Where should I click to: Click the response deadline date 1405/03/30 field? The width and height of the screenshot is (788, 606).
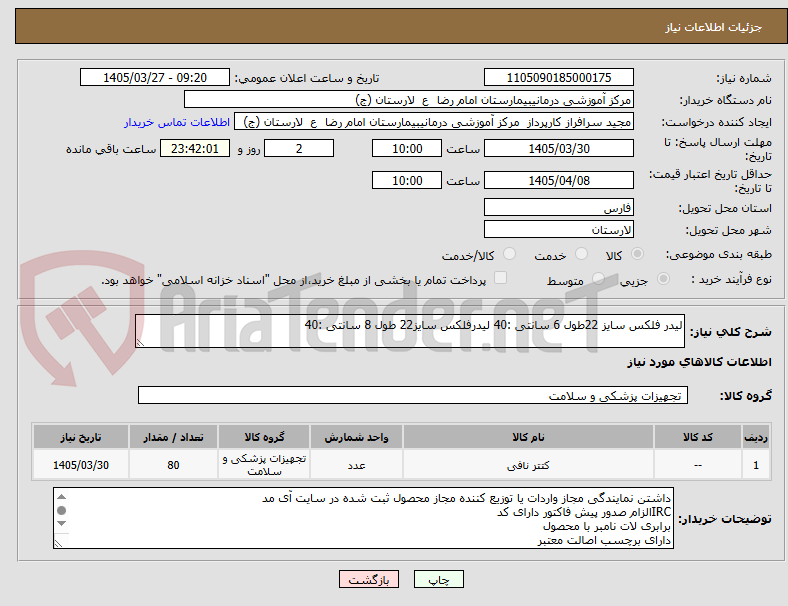click(x=558, y=148)
